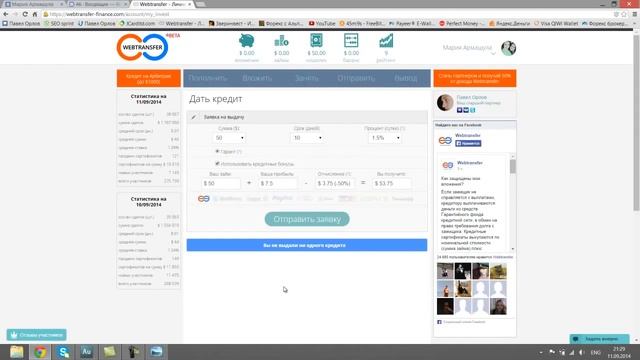Screen dimensions: 640x360
Task: Open the senior partner name link
Action: (471, 97)
